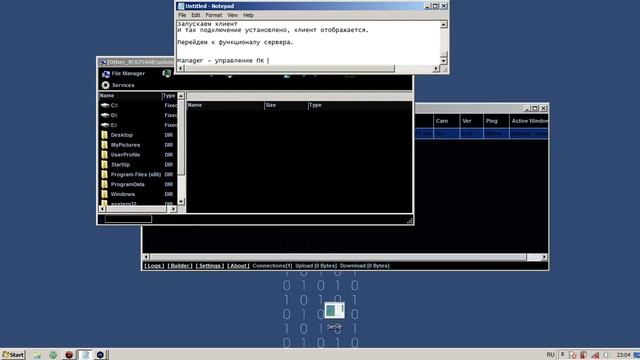Open the Desktop folder icon
Image resolution: width=640 pixels, height=360 pixels.
[x=104, y=135]
